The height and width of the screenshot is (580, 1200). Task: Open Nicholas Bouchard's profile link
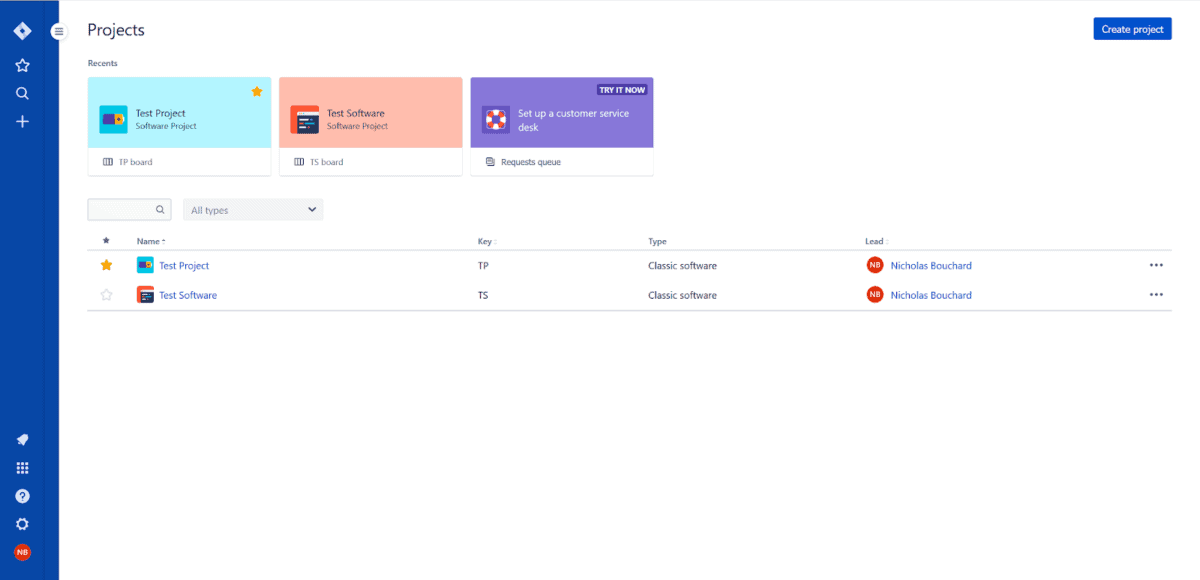(931, 265)
